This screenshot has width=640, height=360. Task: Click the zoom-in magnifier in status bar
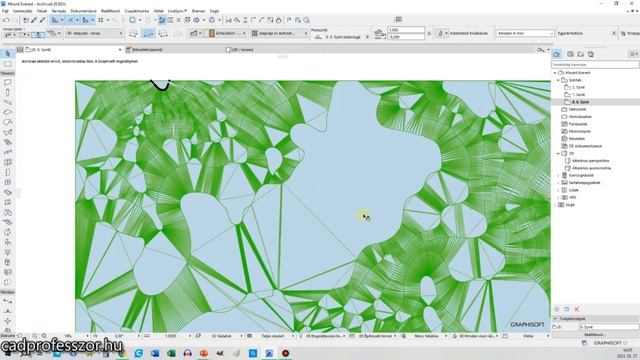35,336
